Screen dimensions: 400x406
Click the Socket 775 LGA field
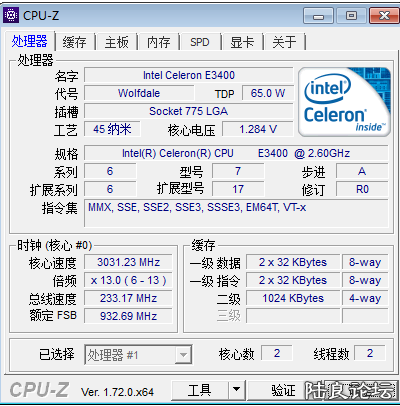click(189, 111)
